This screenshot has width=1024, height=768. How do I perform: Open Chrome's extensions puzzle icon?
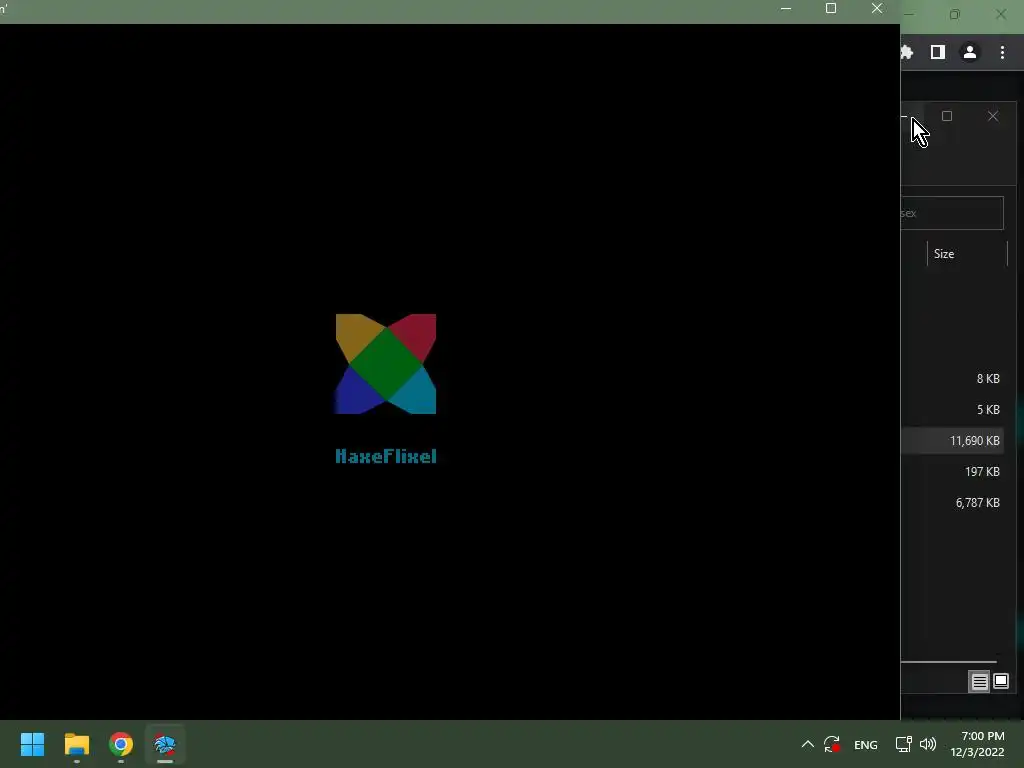click(906, 52)
